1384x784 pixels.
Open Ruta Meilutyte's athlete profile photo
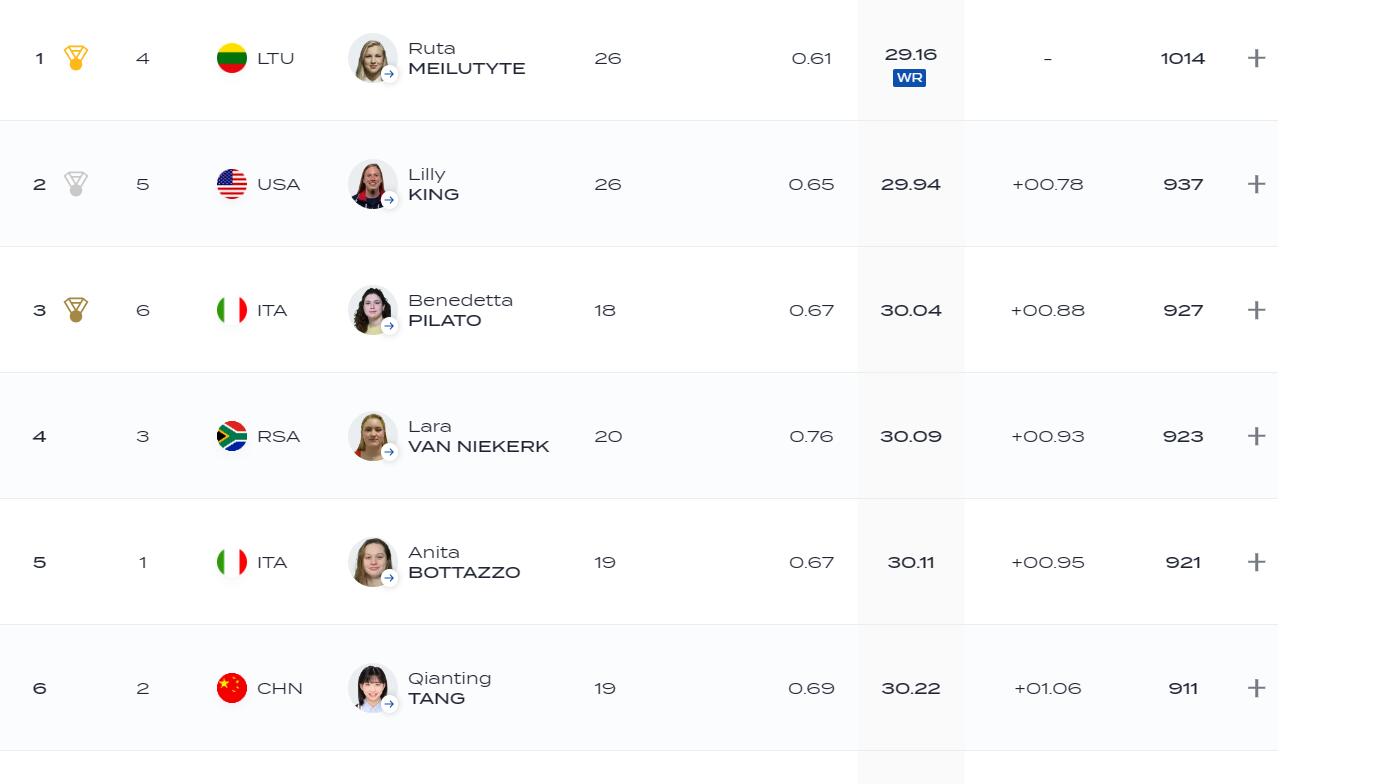372,58
